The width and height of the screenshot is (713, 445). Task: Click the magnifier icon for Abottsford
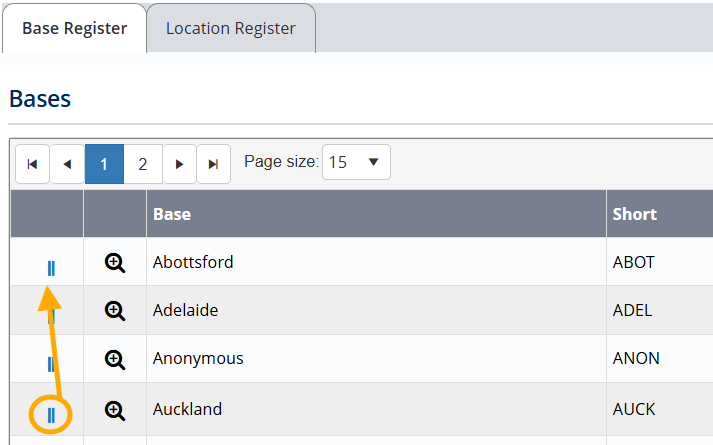coord(115,263)
